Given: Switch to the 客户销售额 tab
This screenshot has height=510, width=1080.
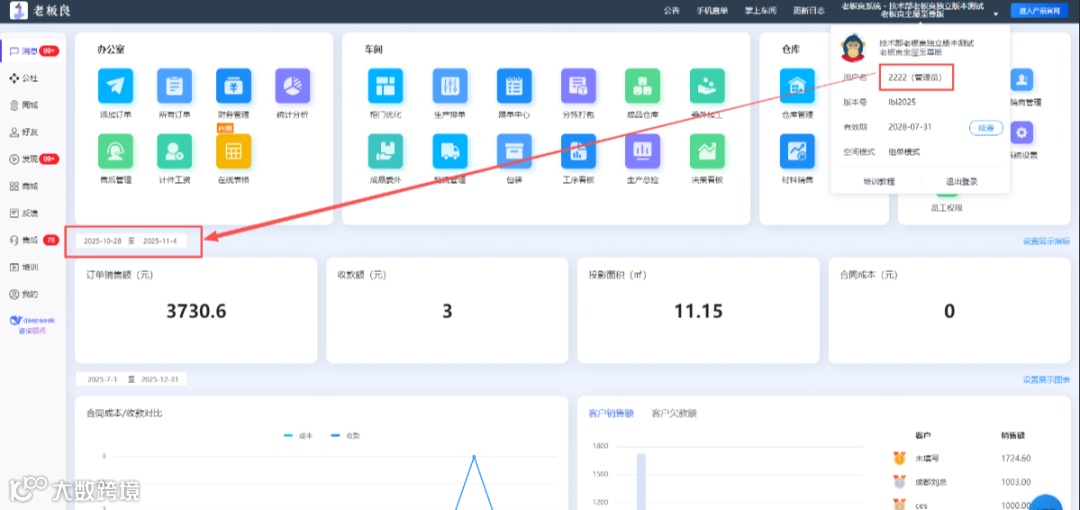Looking at the screenshot, I should pyautogui.click(x=611, y=414).
